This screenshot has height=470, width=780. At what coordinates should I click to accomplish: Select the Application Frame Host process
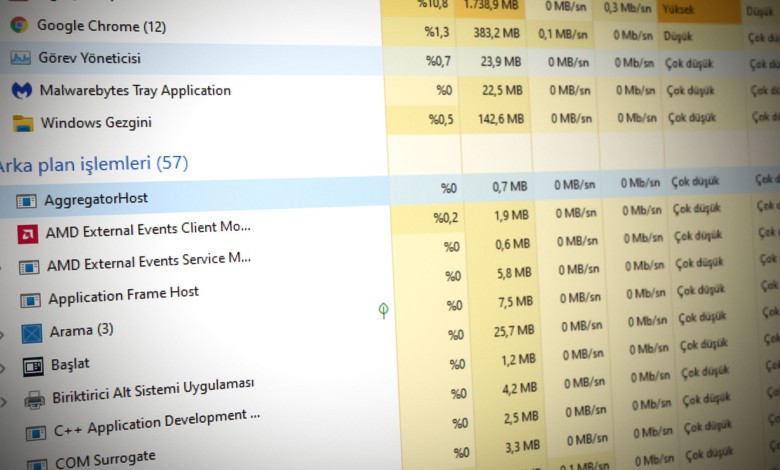point(123,295)
